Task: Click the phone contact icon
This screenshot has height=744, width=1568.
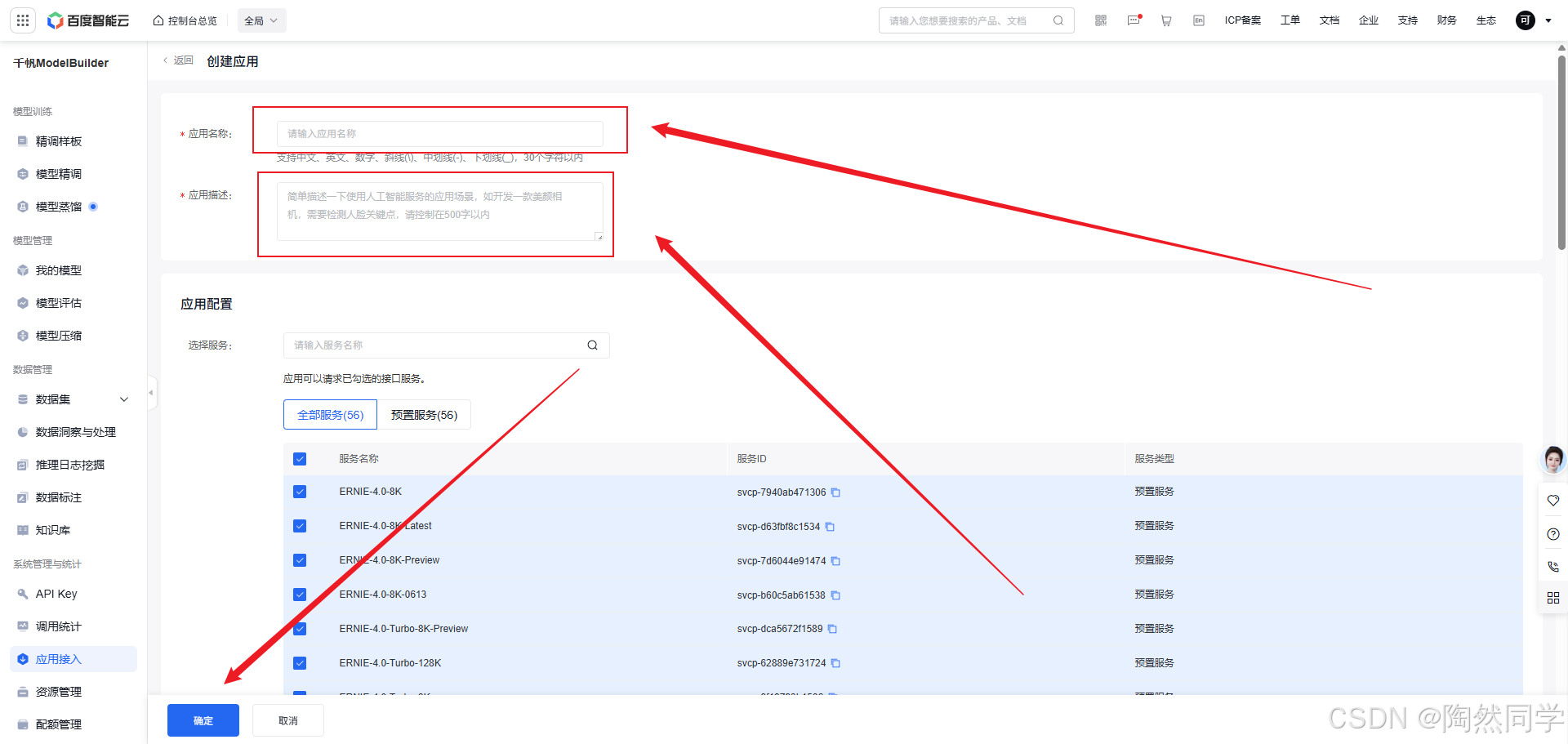Action: [1553, 566]
